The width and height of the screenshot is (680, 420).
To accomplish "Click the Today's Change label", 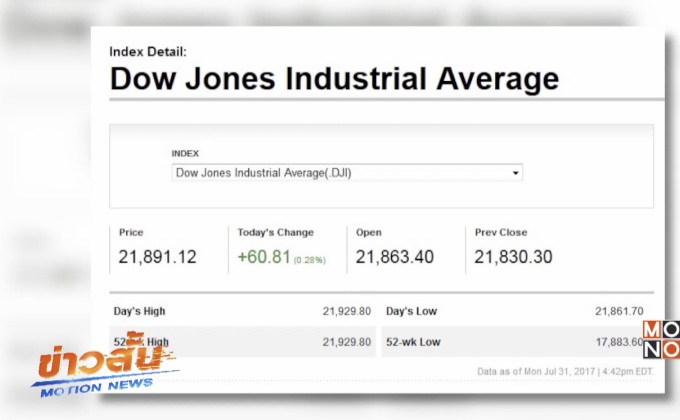I will click(x=275, y=232).
